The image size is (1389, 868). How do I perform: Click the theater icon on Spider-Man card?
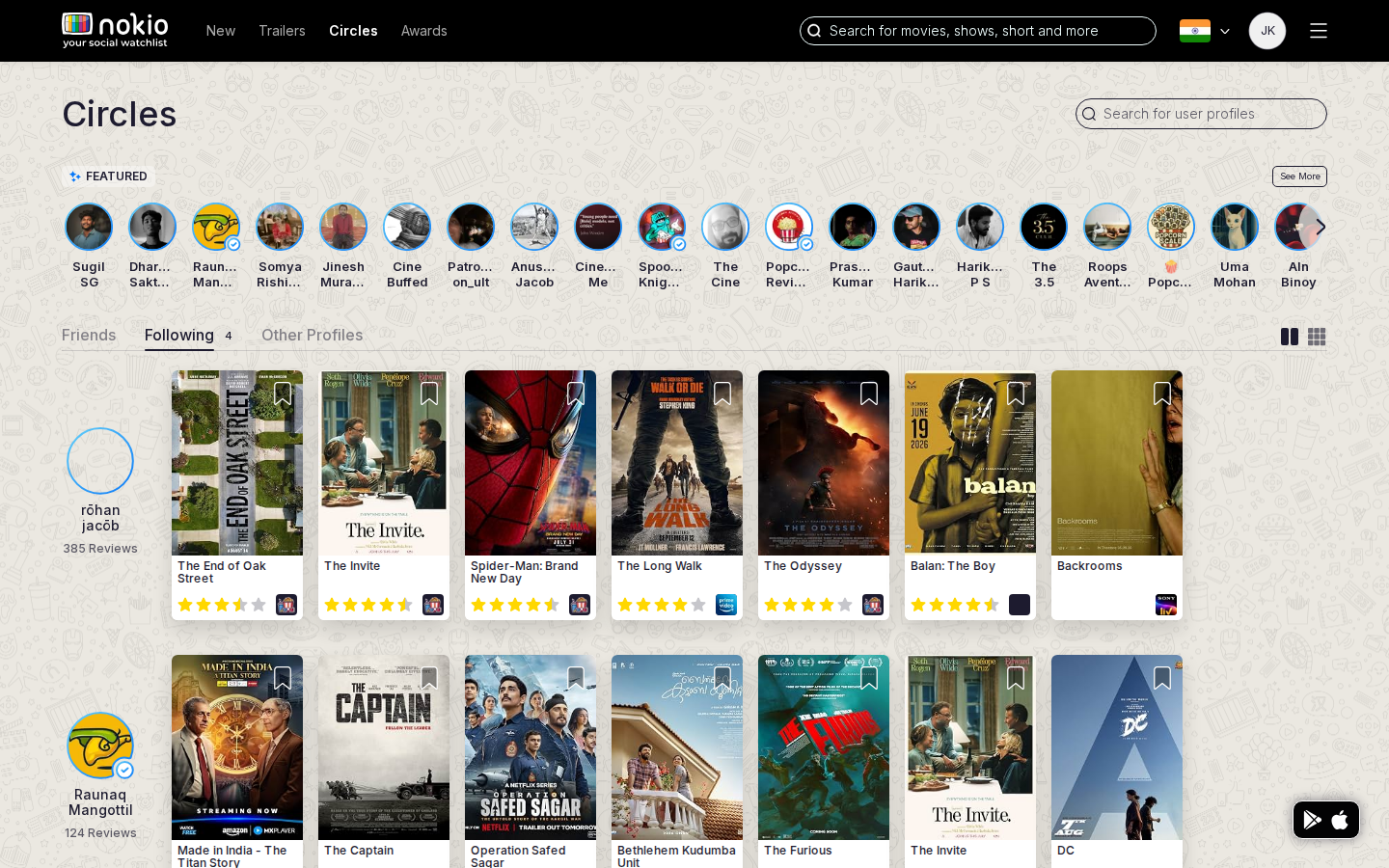coord(580,605)
